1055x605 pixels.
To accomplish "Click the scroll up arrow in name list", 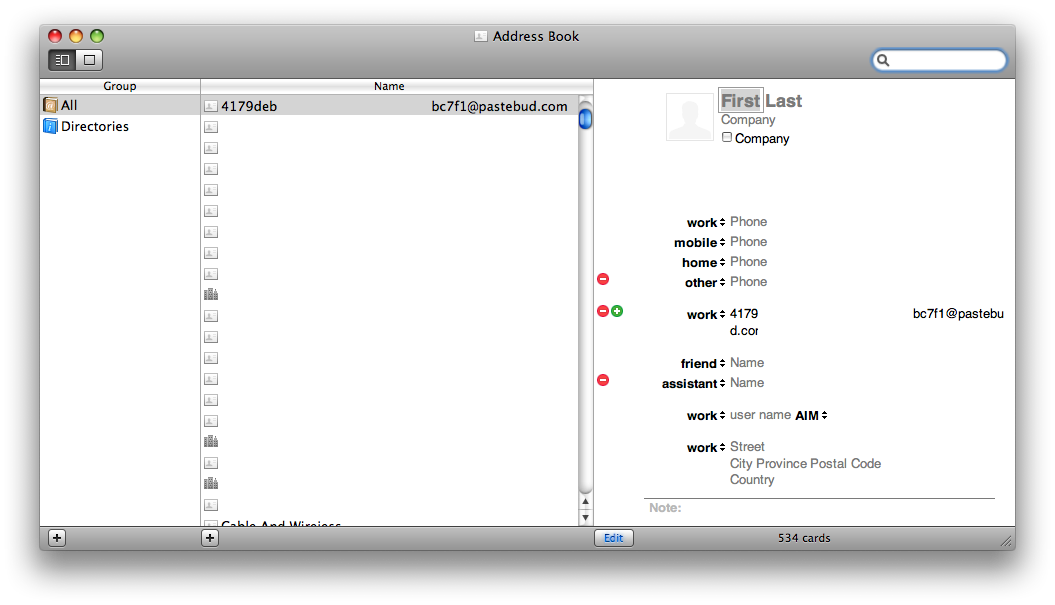I will pyautogui.click(x=585, y=502).
